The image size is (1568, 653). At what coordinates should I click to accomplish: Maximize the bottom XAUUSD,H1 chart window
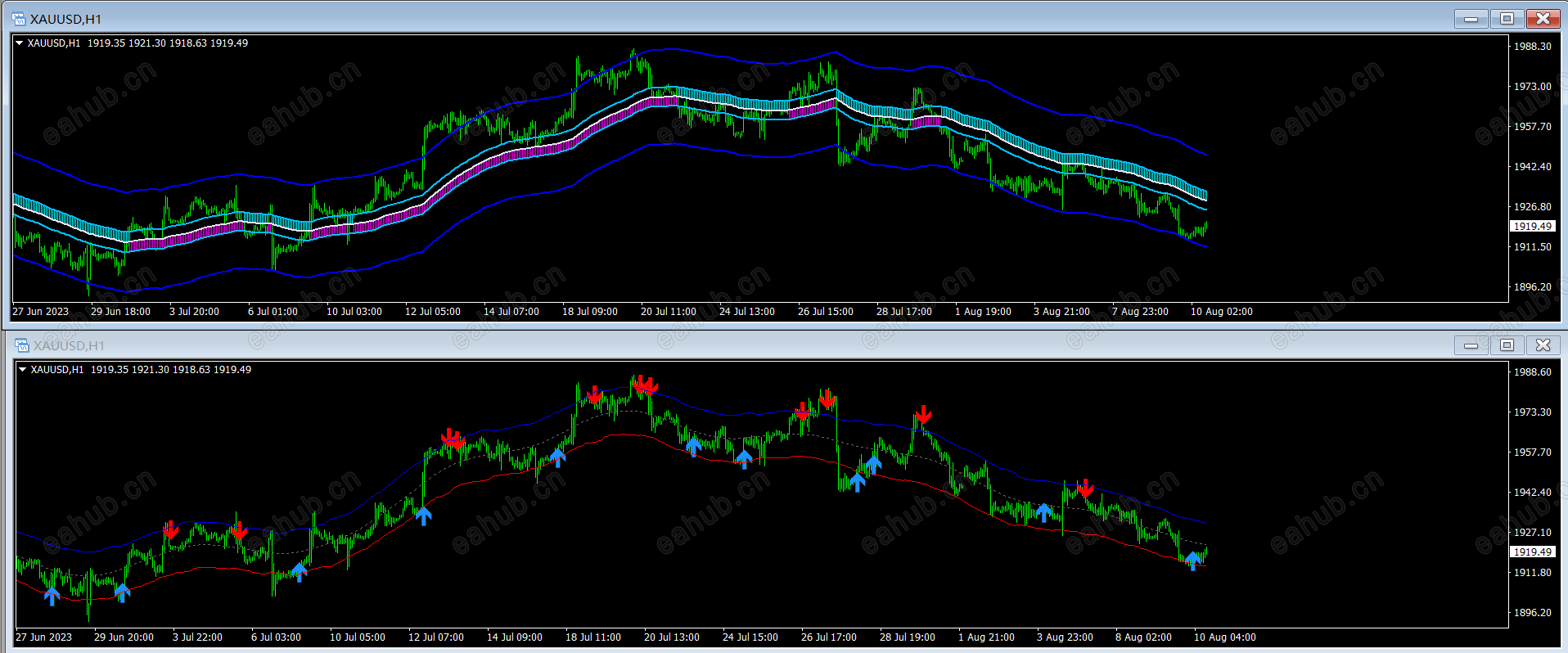[x=1507, y=345]
